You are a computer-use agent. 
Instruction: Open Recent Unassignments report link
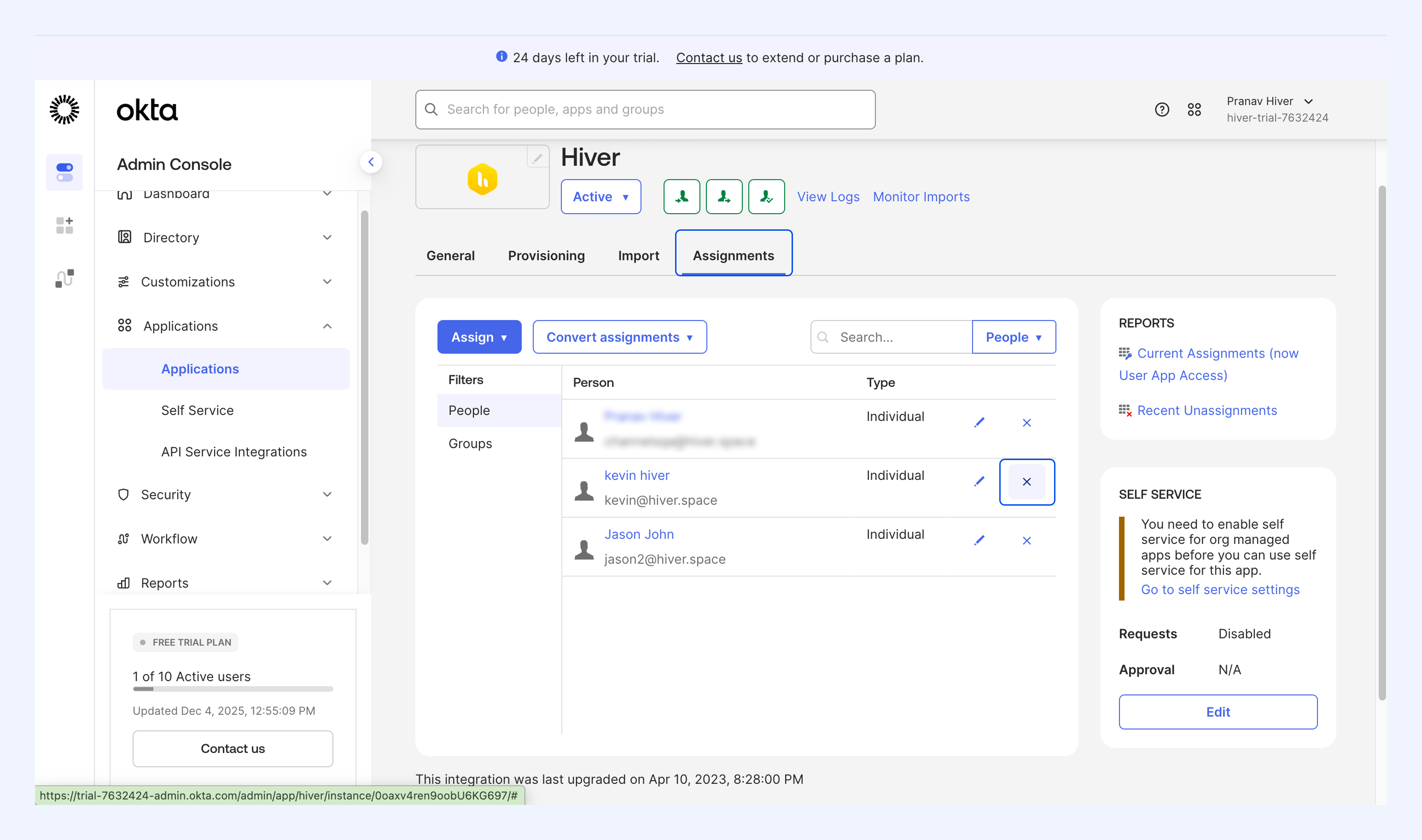[x=1207, y=410]
